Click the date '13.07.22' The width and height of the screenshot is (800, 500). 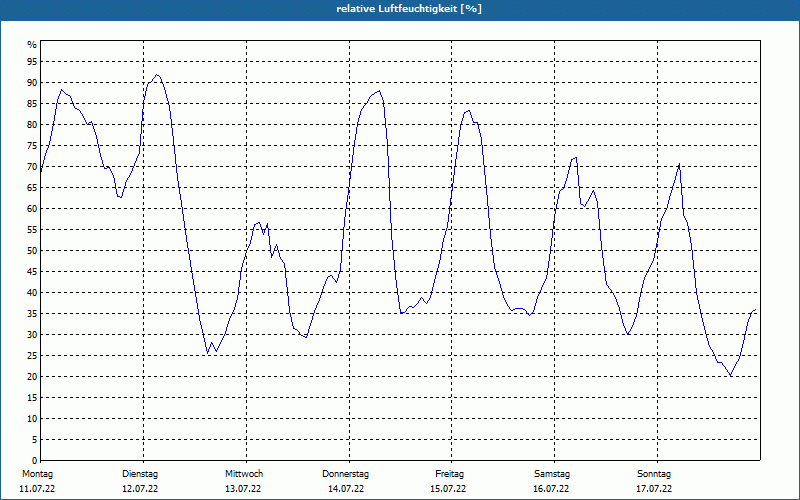tap(243, 489)
